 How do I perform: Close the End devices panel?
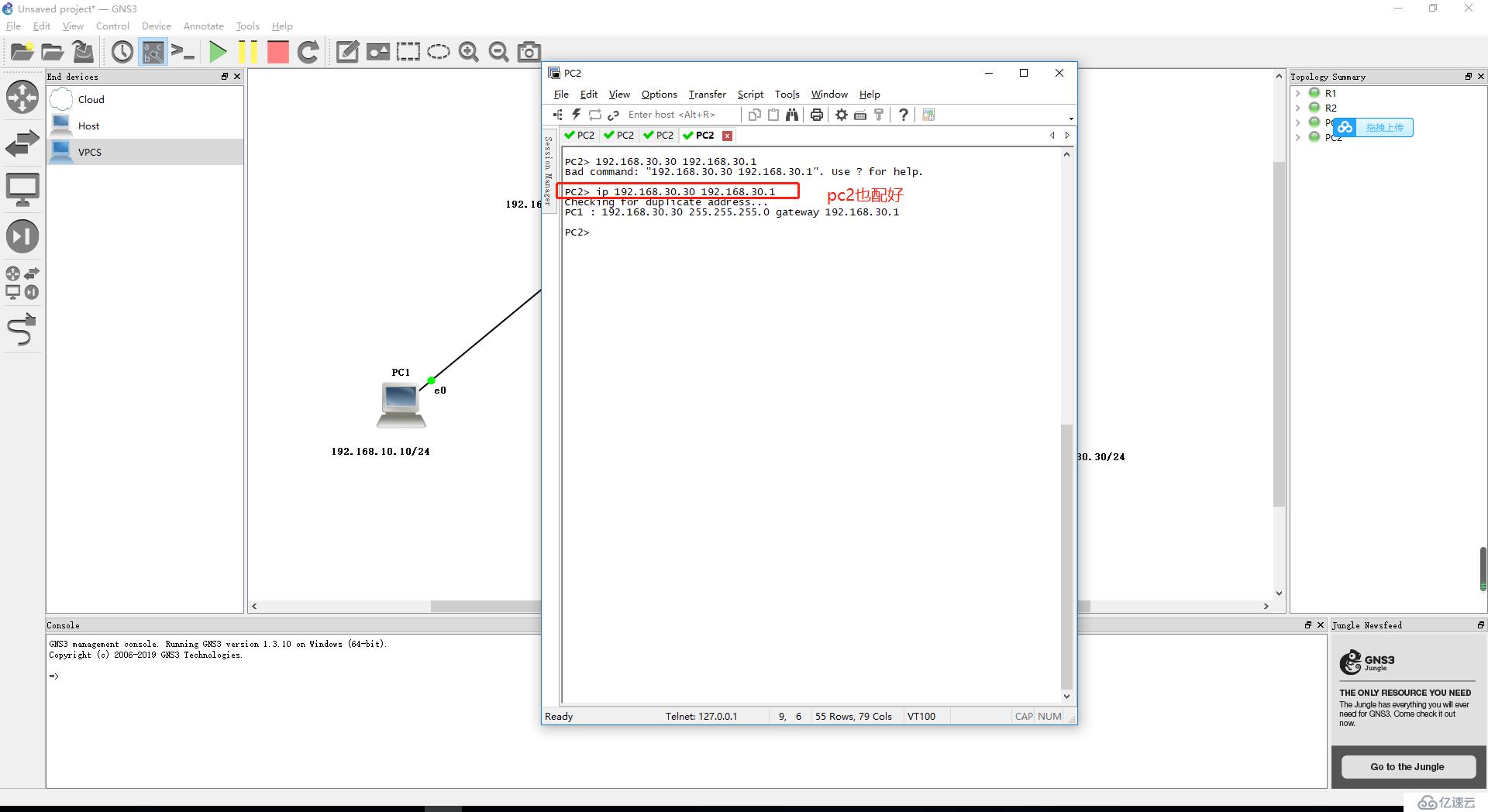pos(237,77)
